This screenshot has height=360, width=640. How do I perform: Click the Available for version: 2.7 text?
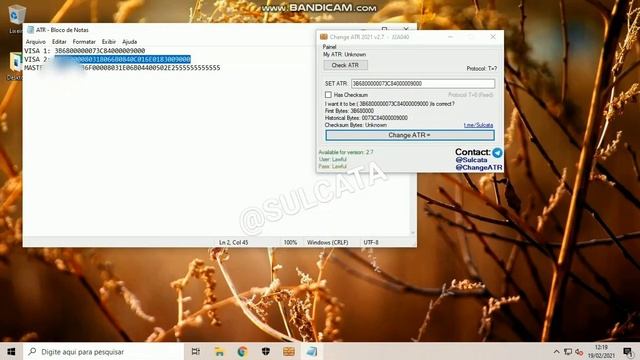click(x=346, y=152)
